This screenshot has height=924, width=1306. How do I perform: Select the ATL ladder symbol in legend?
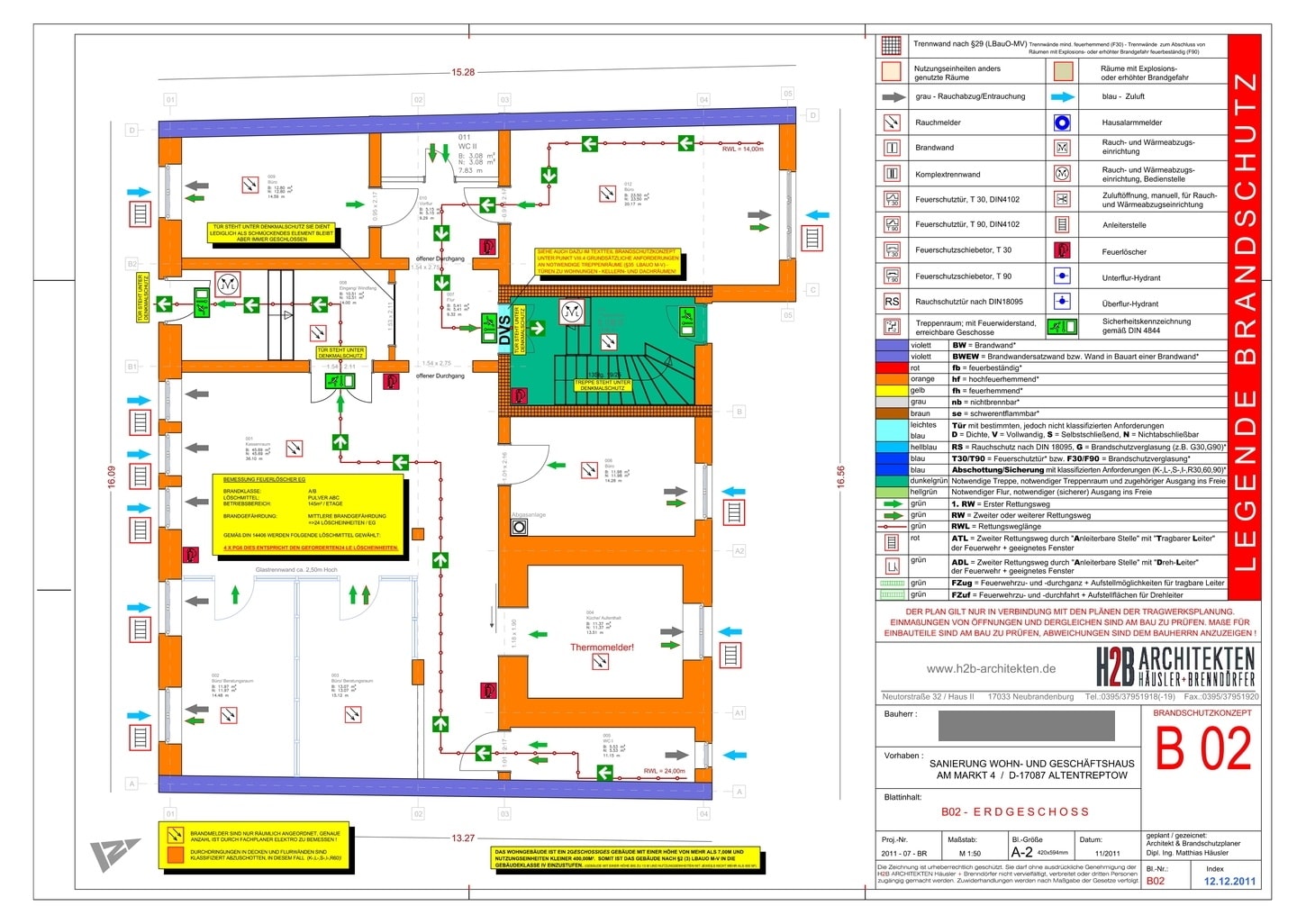click(892, 543)
